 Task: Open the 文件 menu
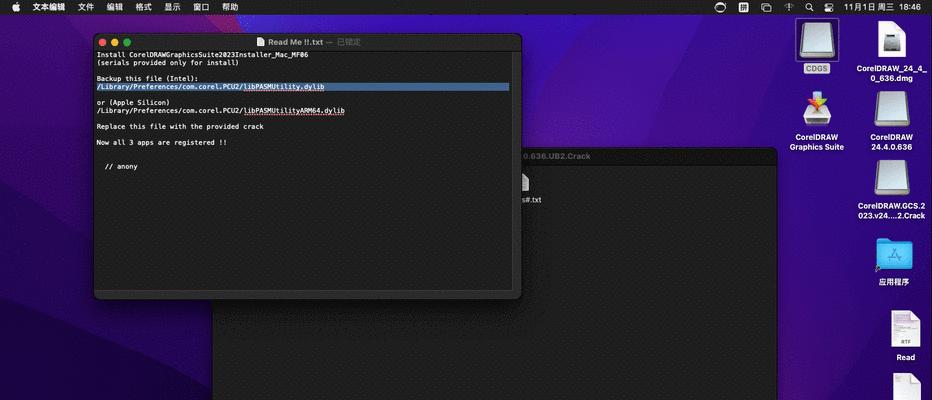86,7
